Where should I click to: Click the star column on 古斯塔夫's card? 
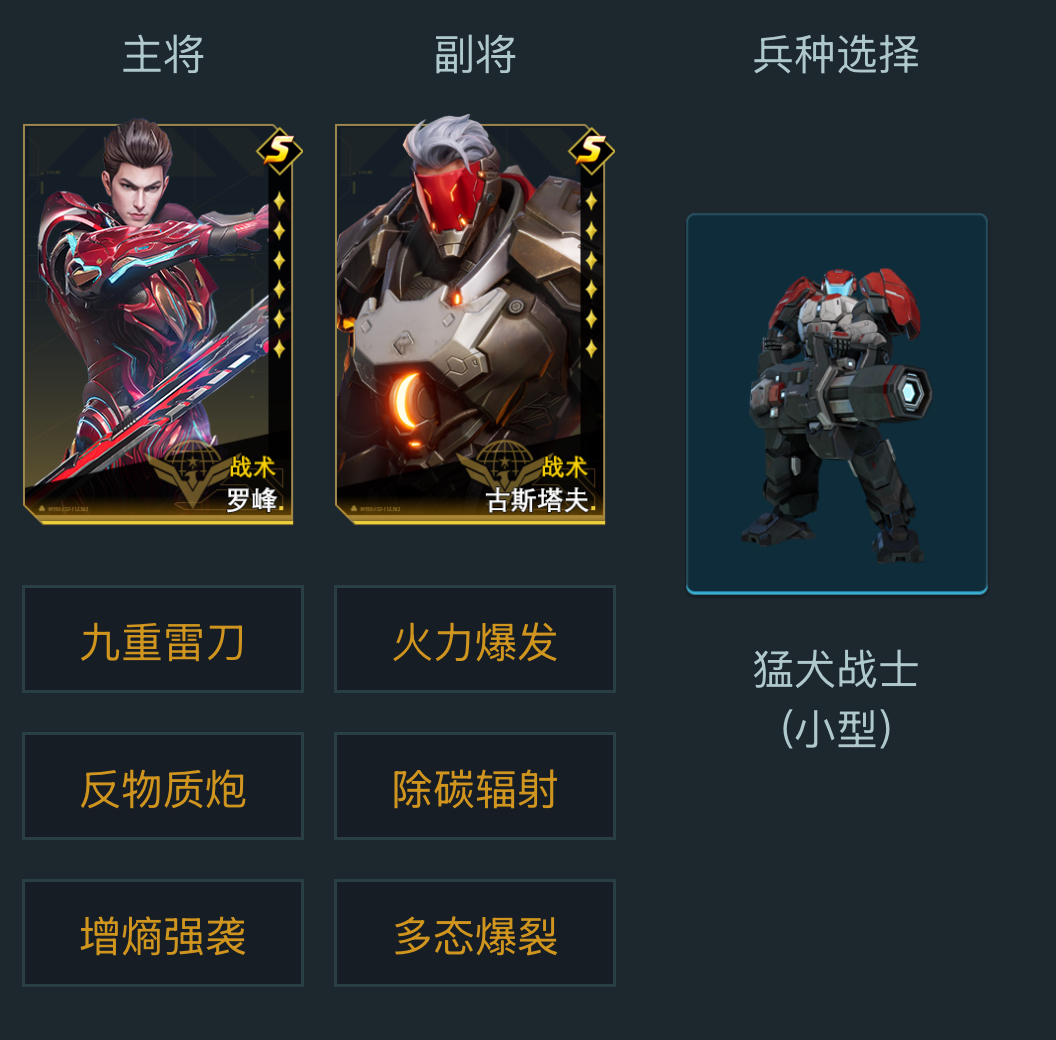591,275
